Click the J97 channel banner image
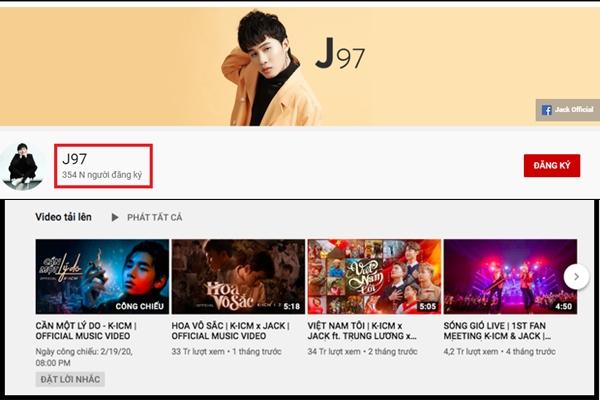Viewport: 600px width, 400px height. pos(300,64)
